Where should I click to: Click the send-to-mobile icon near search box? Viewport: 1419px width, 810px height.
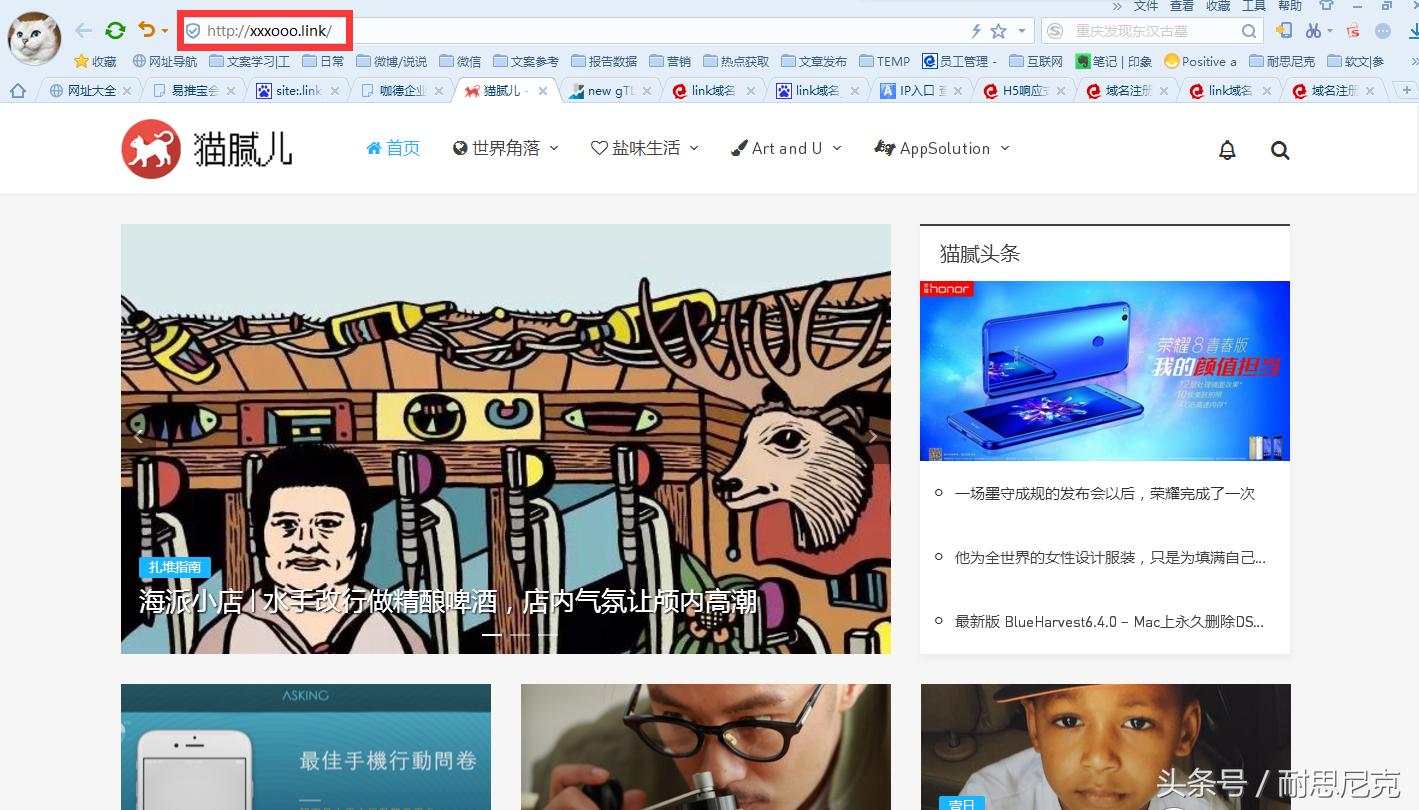click(x=1286, y=31)
